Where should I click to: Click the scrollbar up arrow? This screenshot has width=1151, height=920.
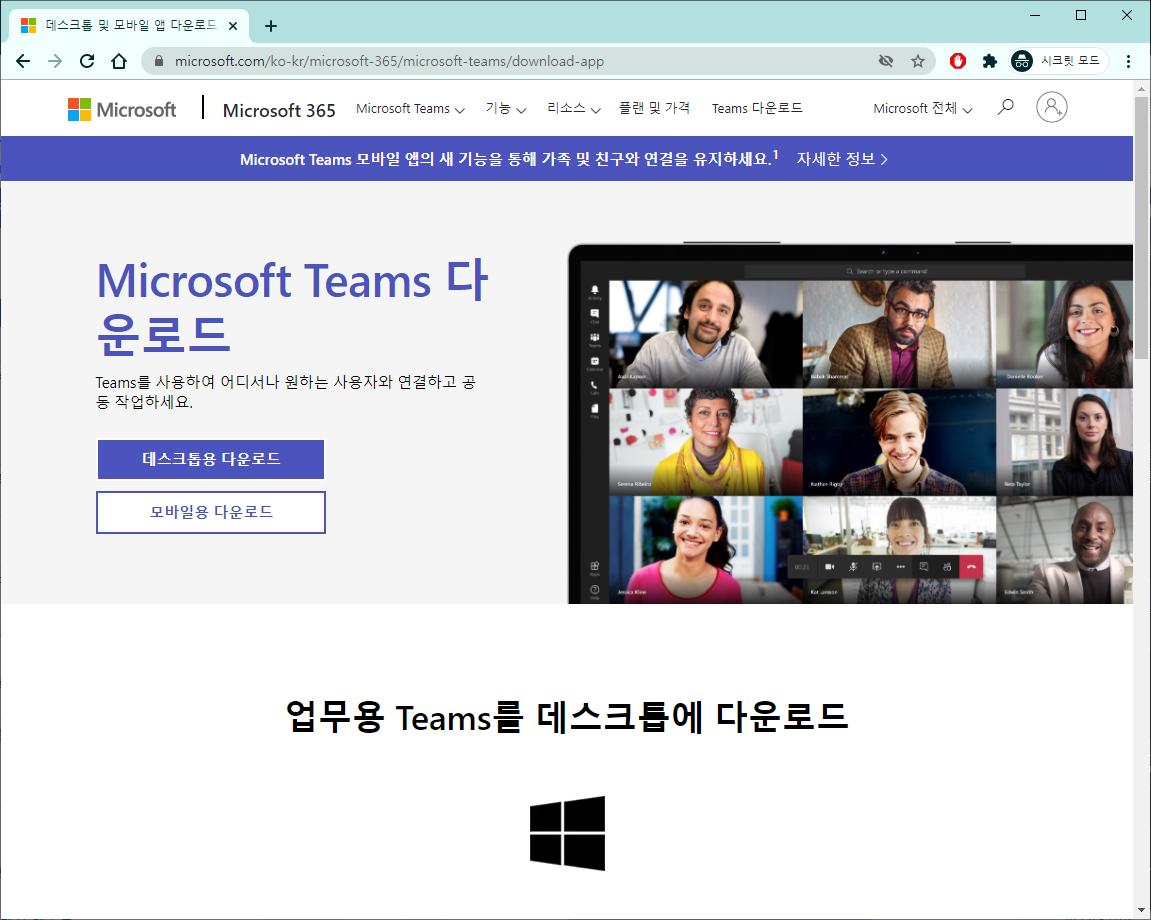pyautogui.click(x=1141, y=88)
